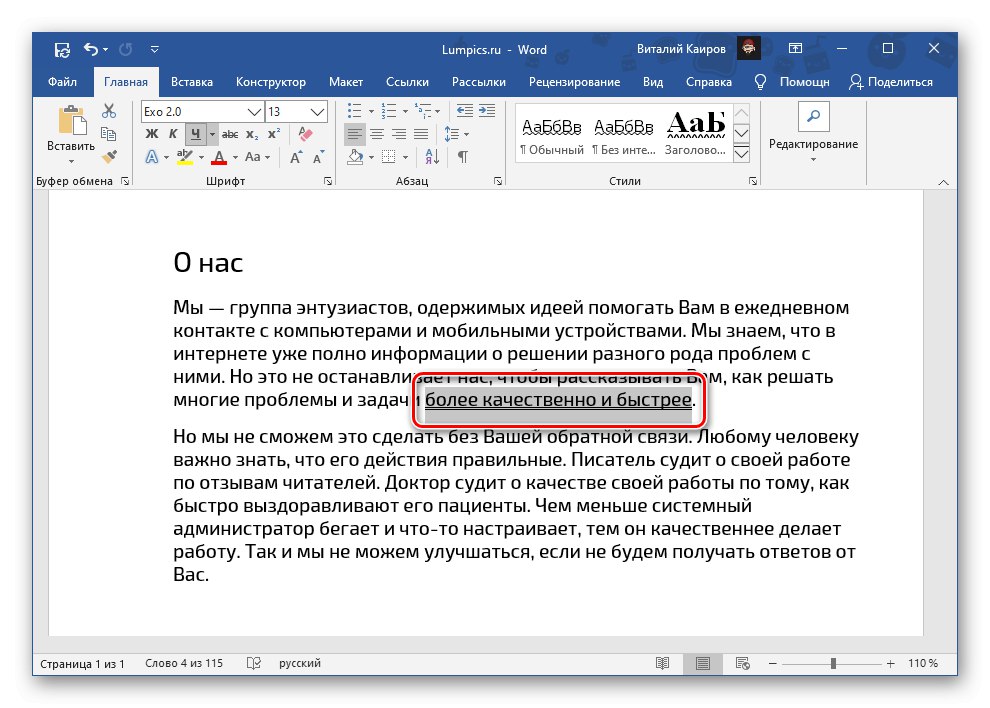
Task: Toggle bold formatting in the Font group
Action: pos(151,133)
